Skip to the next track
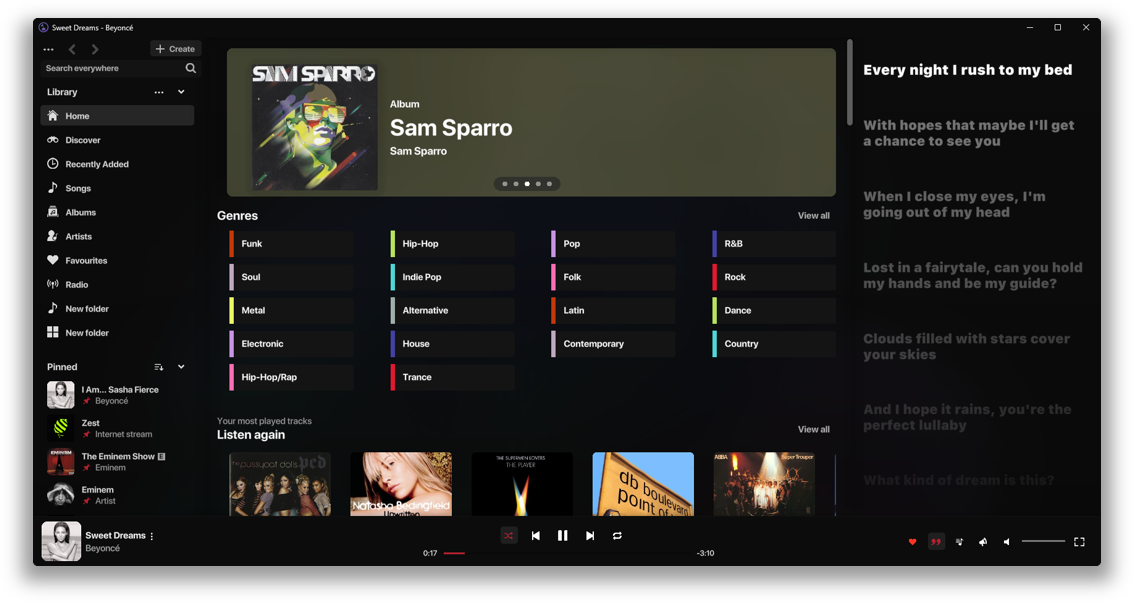Viewport: 1134px width, 603px height. 590,536
